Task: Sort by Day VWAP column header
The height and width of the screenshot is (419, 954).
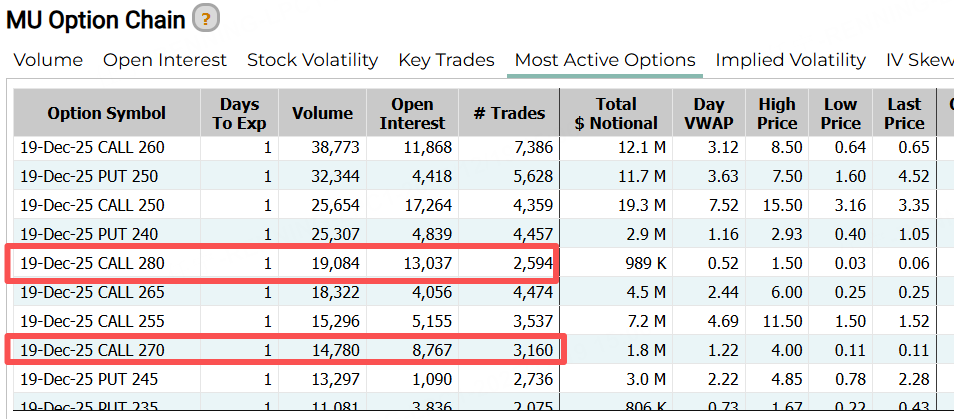Action: point(709,113)
